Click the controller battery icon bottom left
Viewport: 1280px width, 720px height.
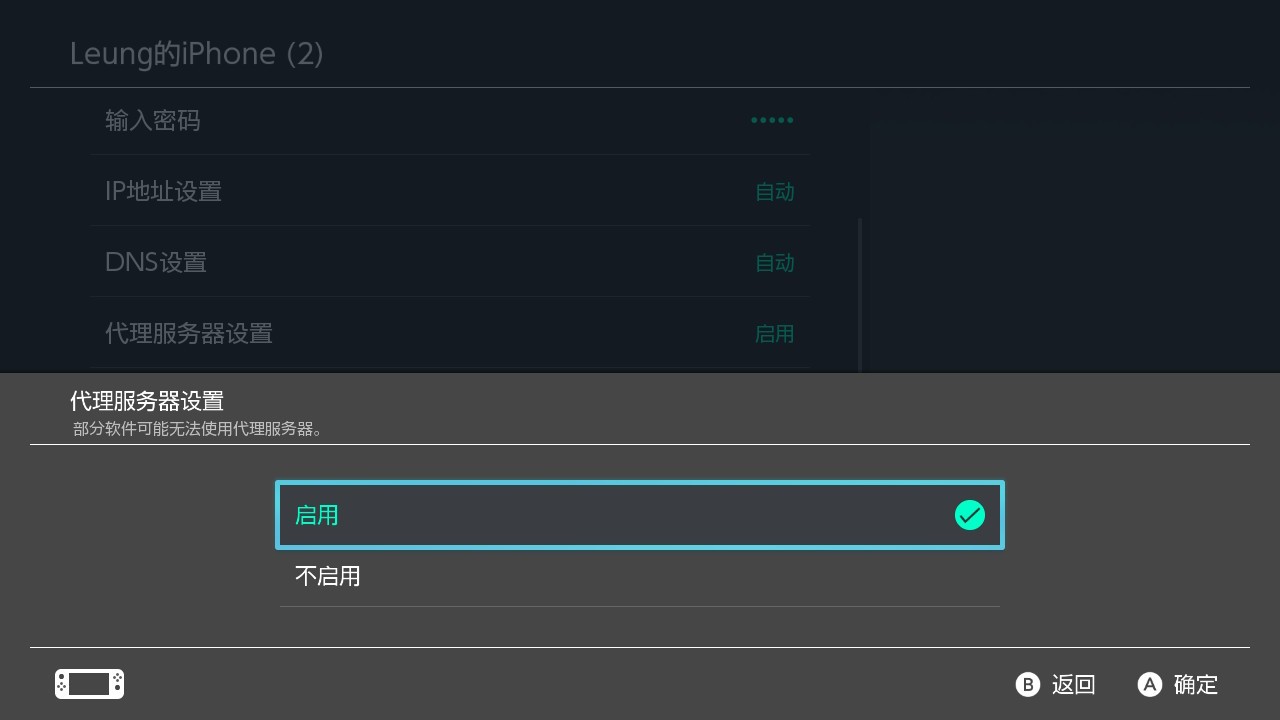[89, 684]
